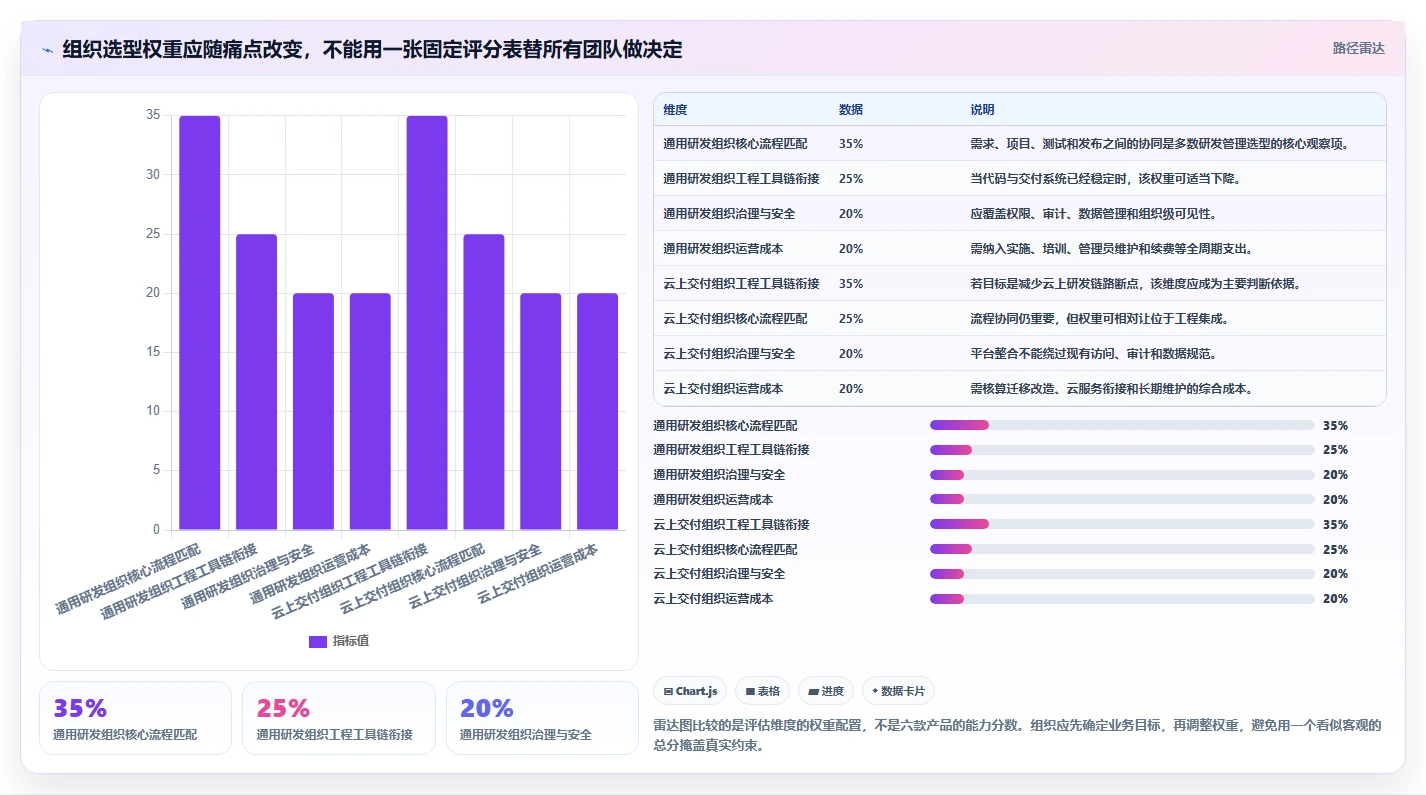
Task: Select table cell 通用研发组织核心流程匹配
Action: tap(735, 144)
